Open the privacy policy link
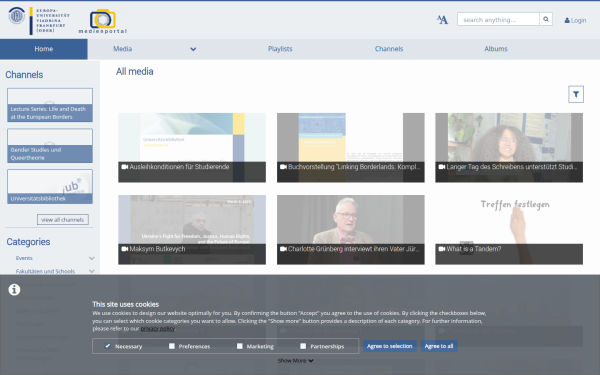 pos(158,329)
